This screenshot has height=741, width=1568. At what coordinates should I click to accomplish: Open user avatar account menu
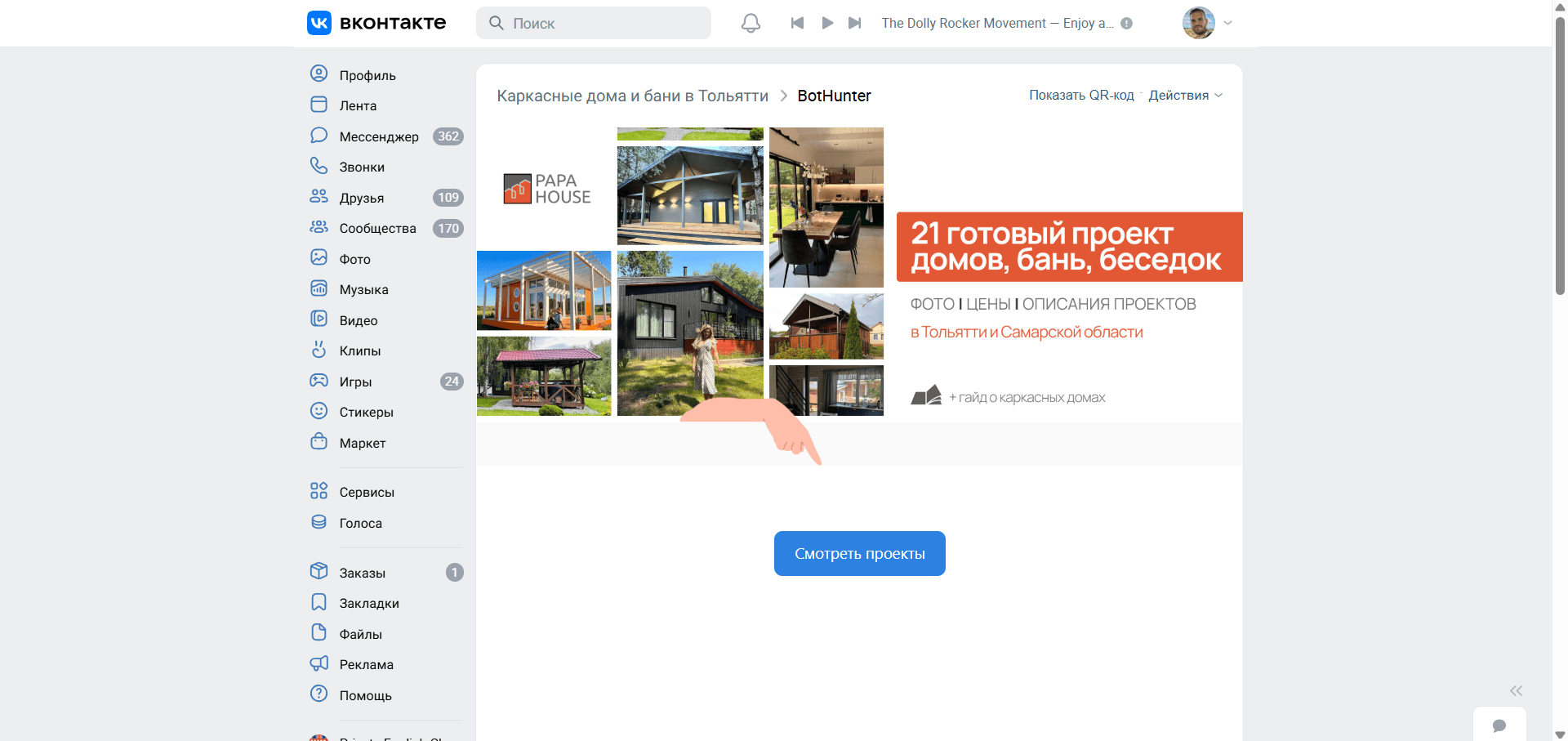(1198, 23)
